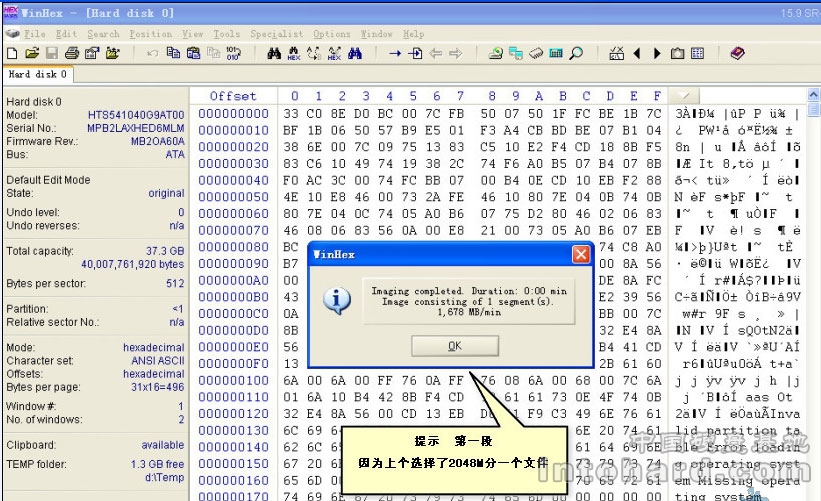
Task: Click the scrollbar up arrow
Action: pos(813,95)
